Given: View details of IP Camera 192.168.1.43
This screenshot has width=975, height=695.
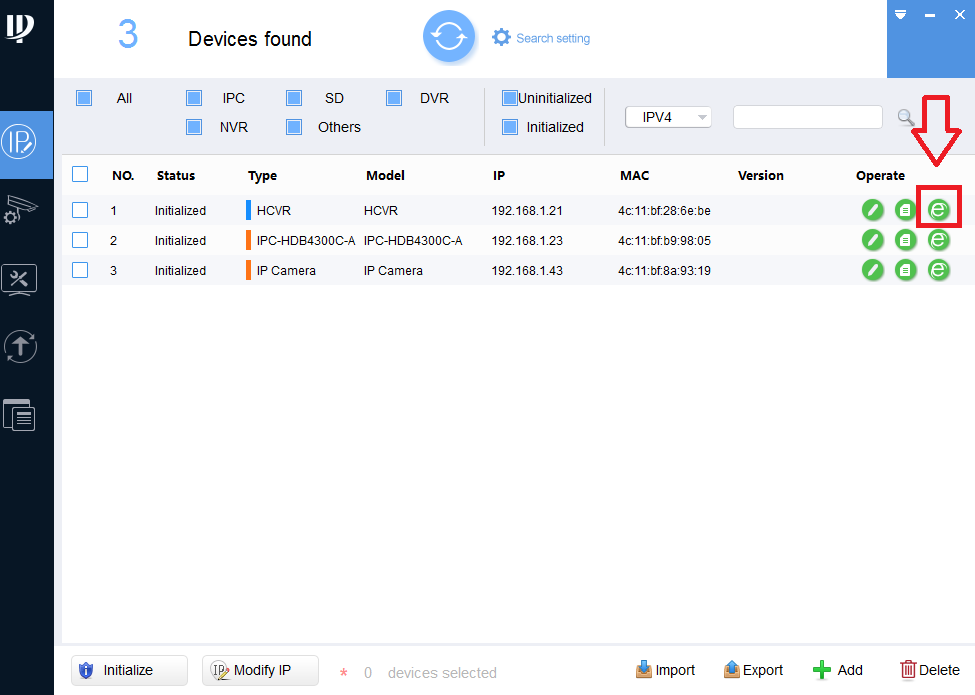Looking at the screenshot, I should [905, 270].
